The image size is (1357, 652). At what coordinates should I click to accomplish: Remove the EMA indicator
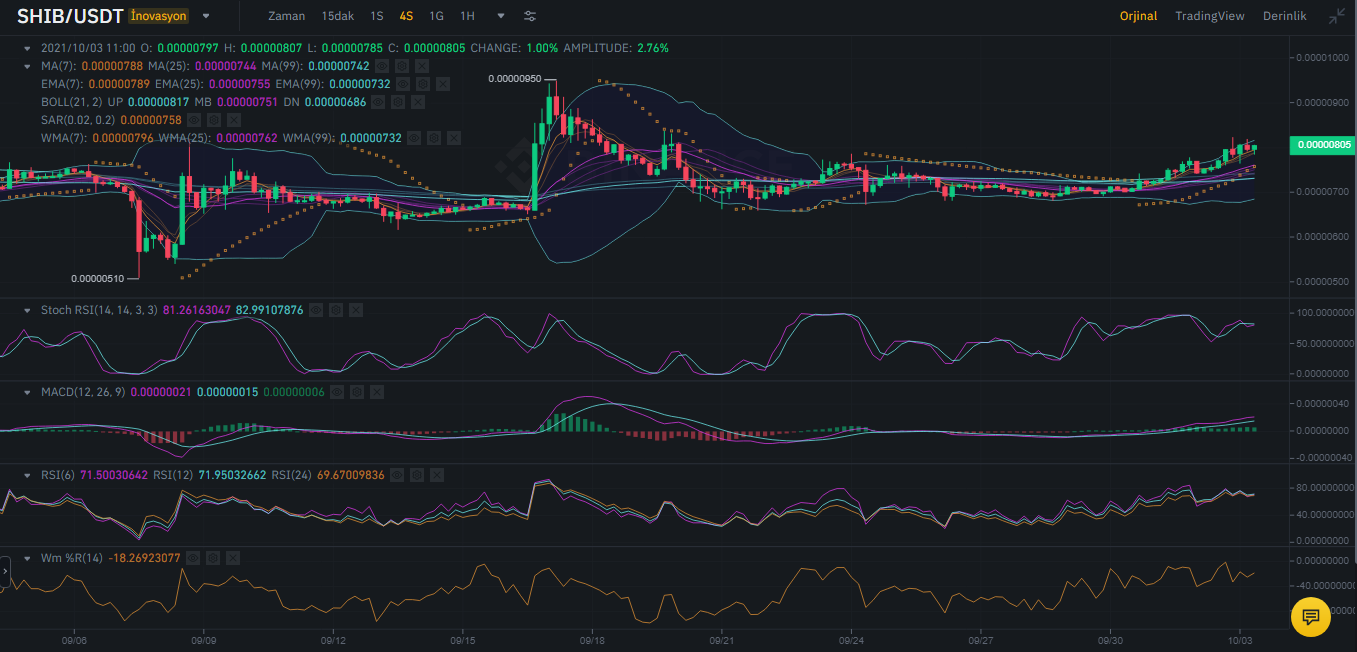coord(443,84)
